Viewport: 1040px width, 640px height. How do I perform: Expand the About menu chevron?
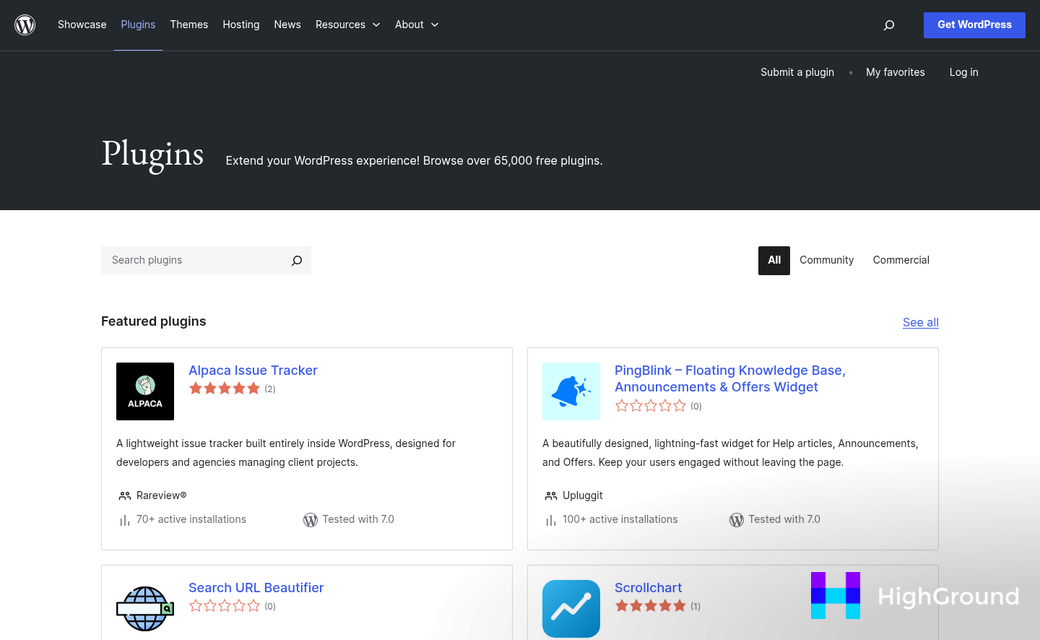click(x=434, y=25)
